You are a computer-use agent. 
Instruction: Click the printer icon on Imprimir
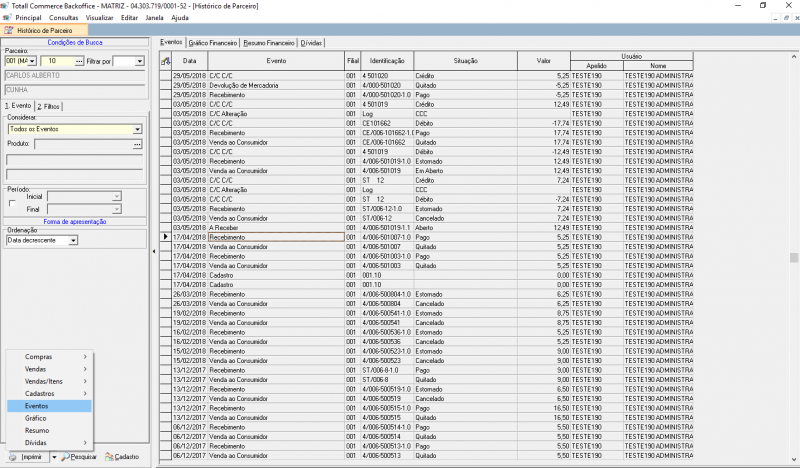pos(12,456)
